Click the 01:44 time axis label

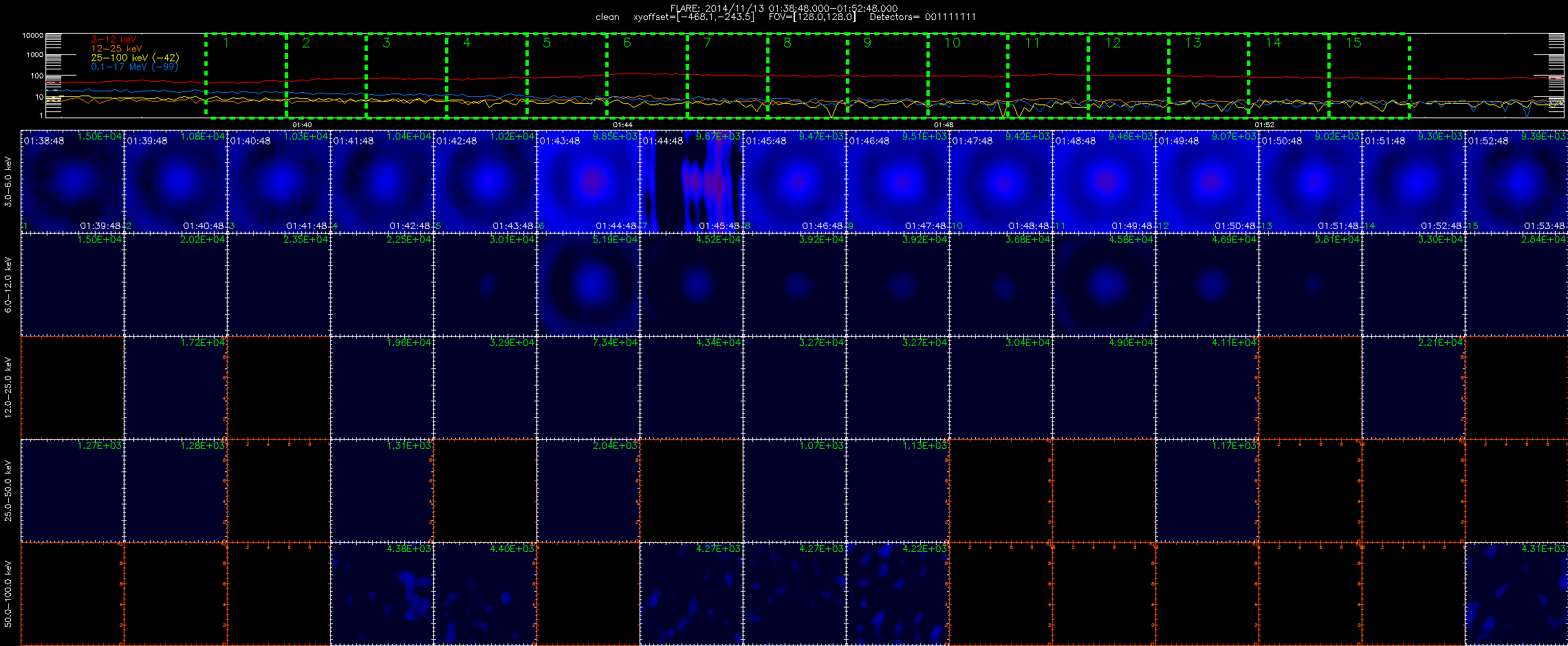click(x=622, y=125)
